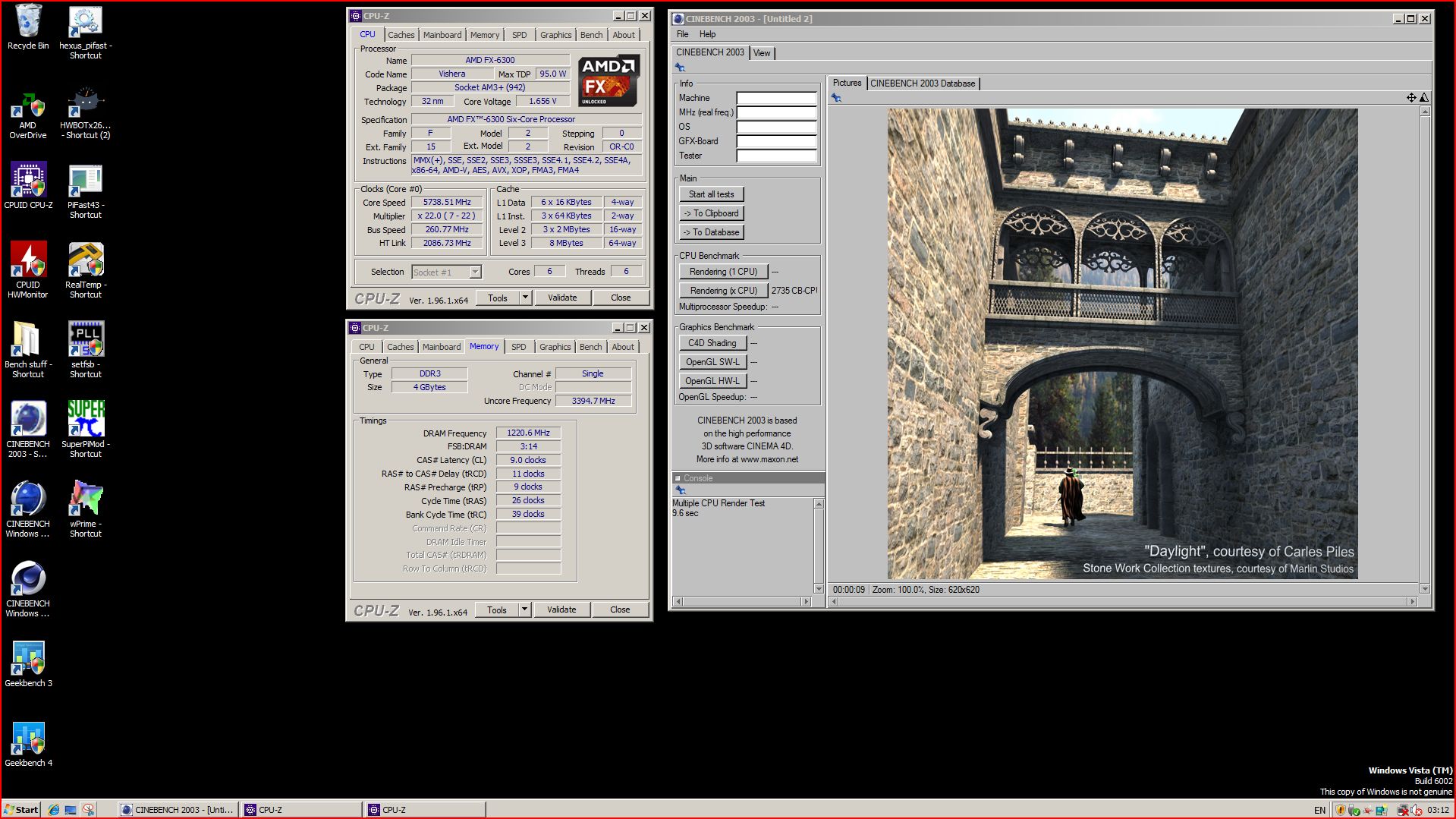This screenshot has width=1456, height=819.
Task: Click Internet Explorer quick launch icon
Action: point(54,810)
